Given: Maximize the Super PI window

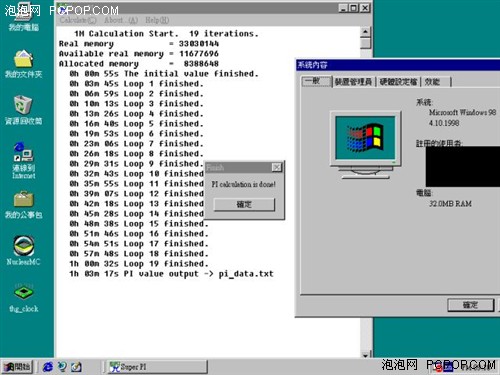Looking at the screenshot, I should 354,8.
